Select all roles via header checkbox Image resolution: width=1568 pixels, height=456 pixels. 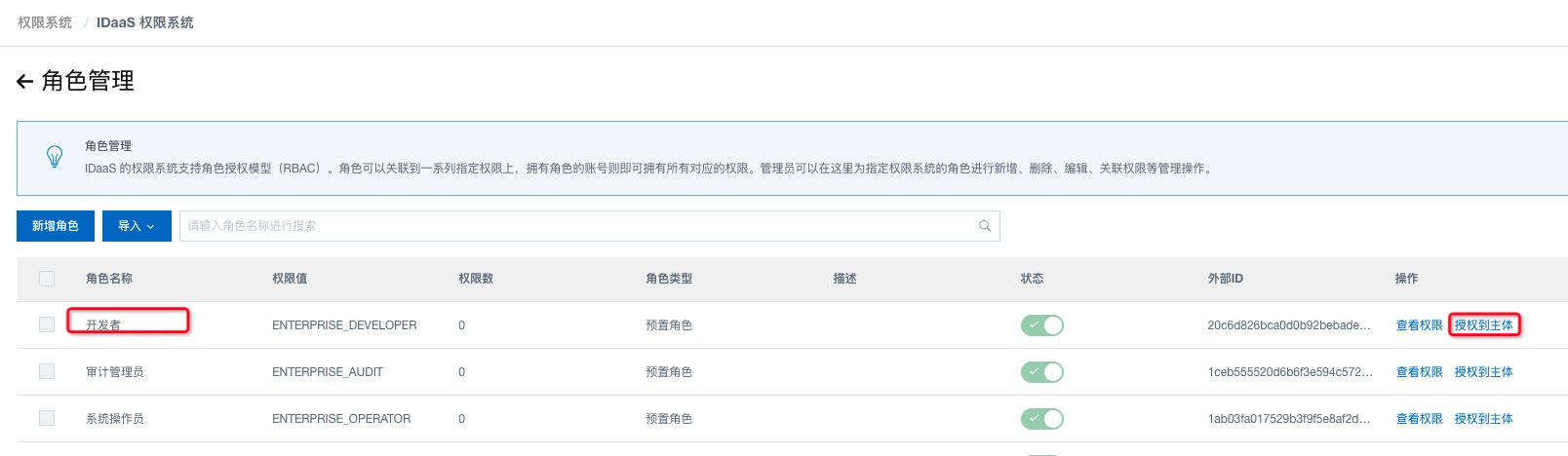point(47,279)
